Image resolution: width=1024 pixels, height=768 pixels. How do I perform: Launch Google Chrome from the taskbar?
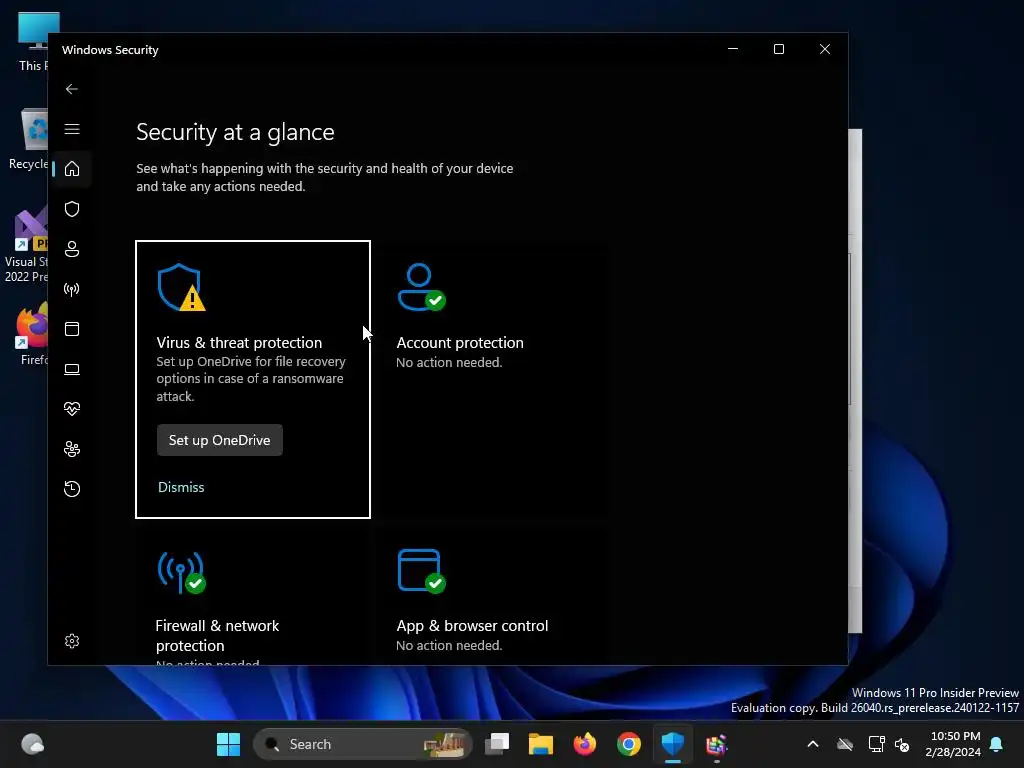628,744
